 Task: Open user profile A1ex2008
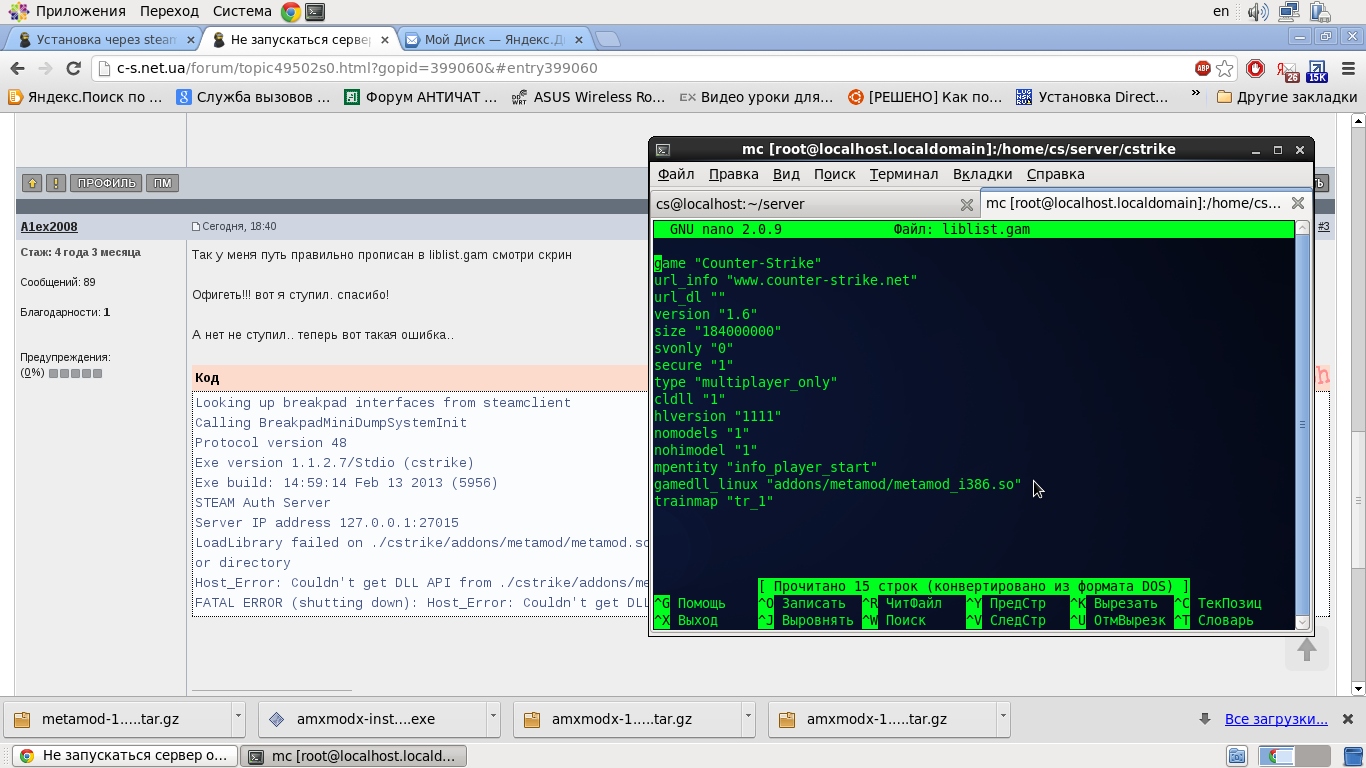click(x=49, y=227)
